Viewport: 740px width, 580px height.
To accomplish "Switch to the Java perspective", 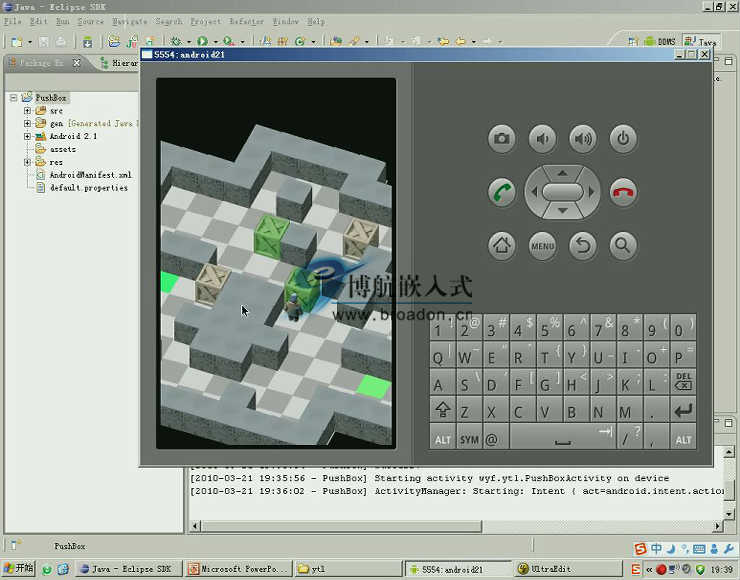I will coord(701,42).
